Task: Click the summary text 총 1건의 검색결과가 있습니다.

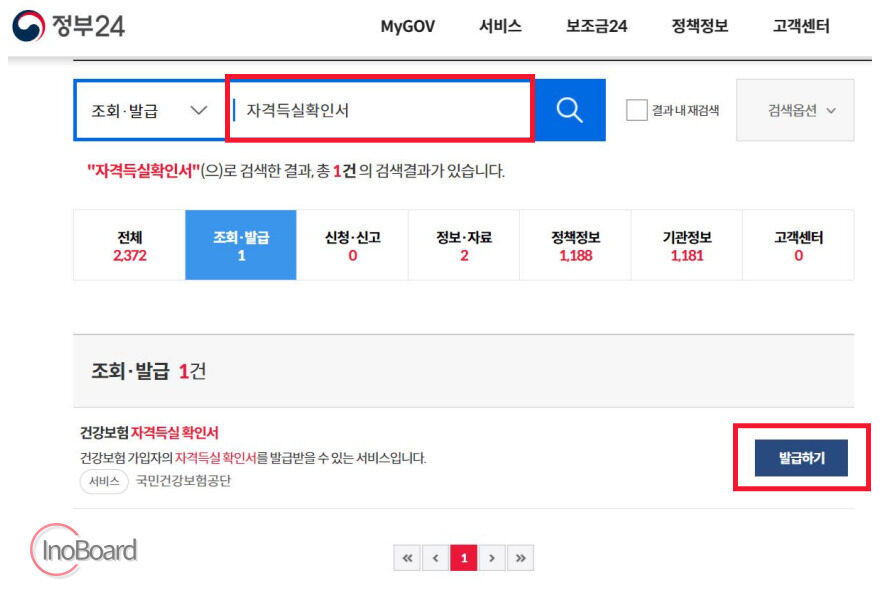Action: click(411, 170)
